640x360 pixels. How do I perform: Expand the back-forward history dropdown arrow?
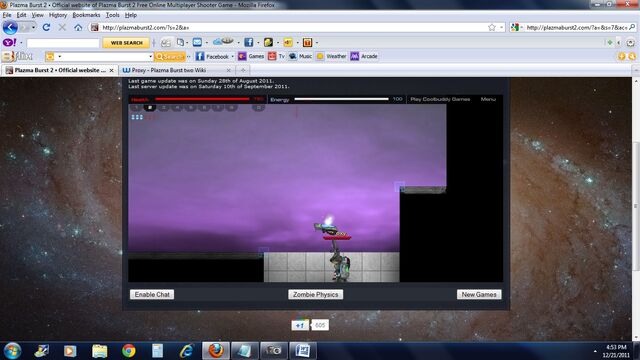33,27
